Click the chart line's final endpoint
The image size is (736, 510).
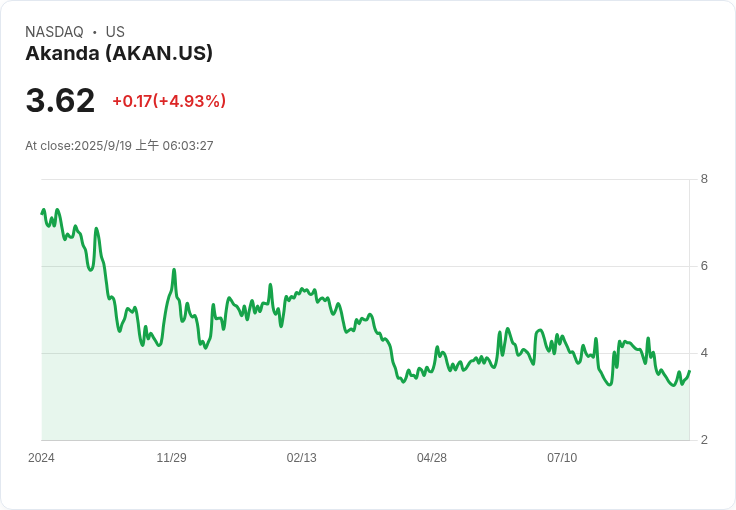[689, 371]
